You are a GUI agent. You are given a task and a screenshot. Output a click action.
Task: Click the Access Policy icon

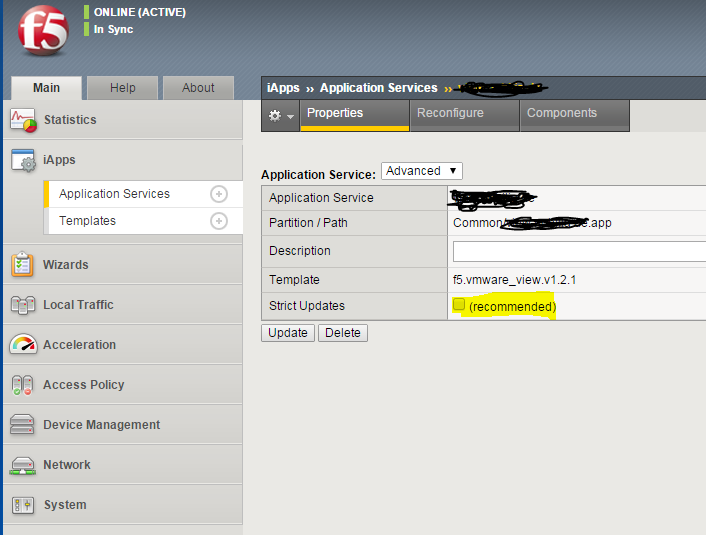coord(23,385)
